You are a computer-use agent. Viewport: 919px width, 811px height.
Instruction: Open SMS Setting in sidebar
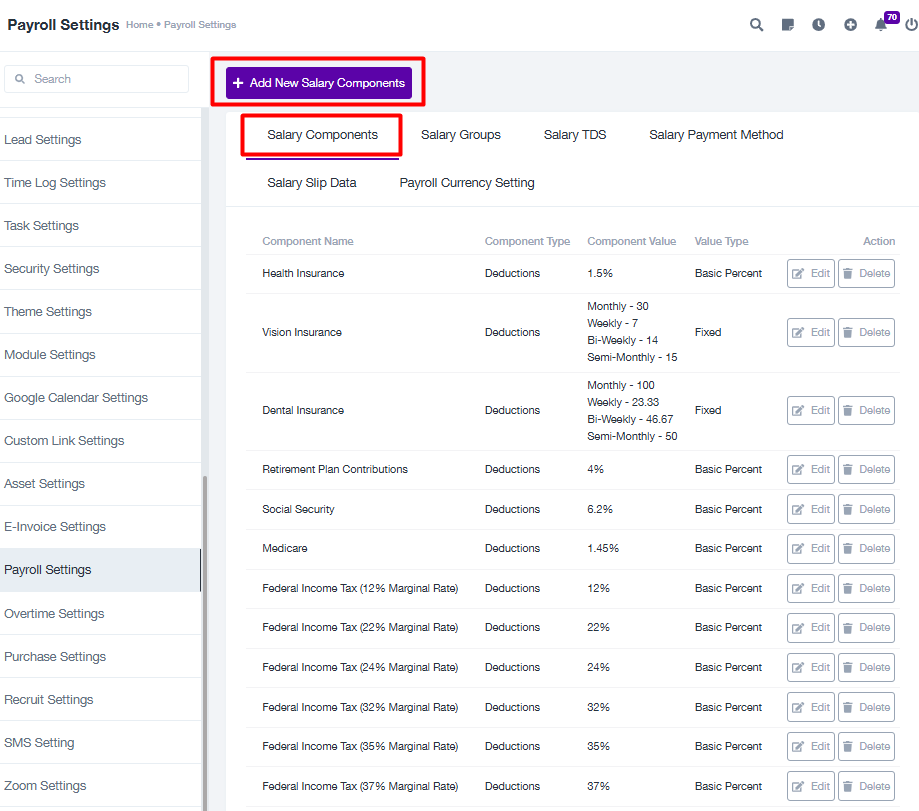click(x=100, y=742)
